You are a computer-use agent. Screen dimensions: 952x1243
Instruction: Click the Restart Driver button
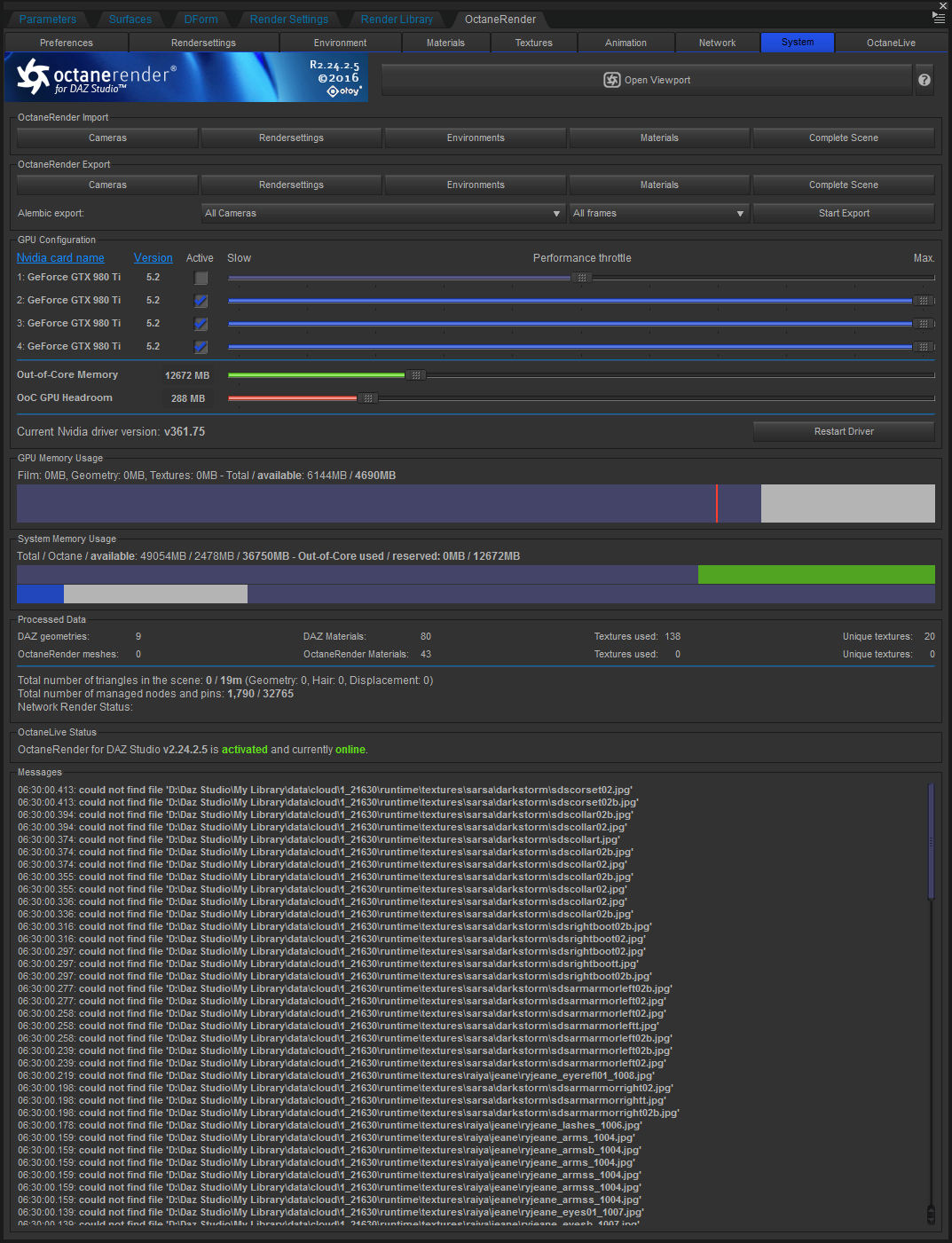[844, 432]
